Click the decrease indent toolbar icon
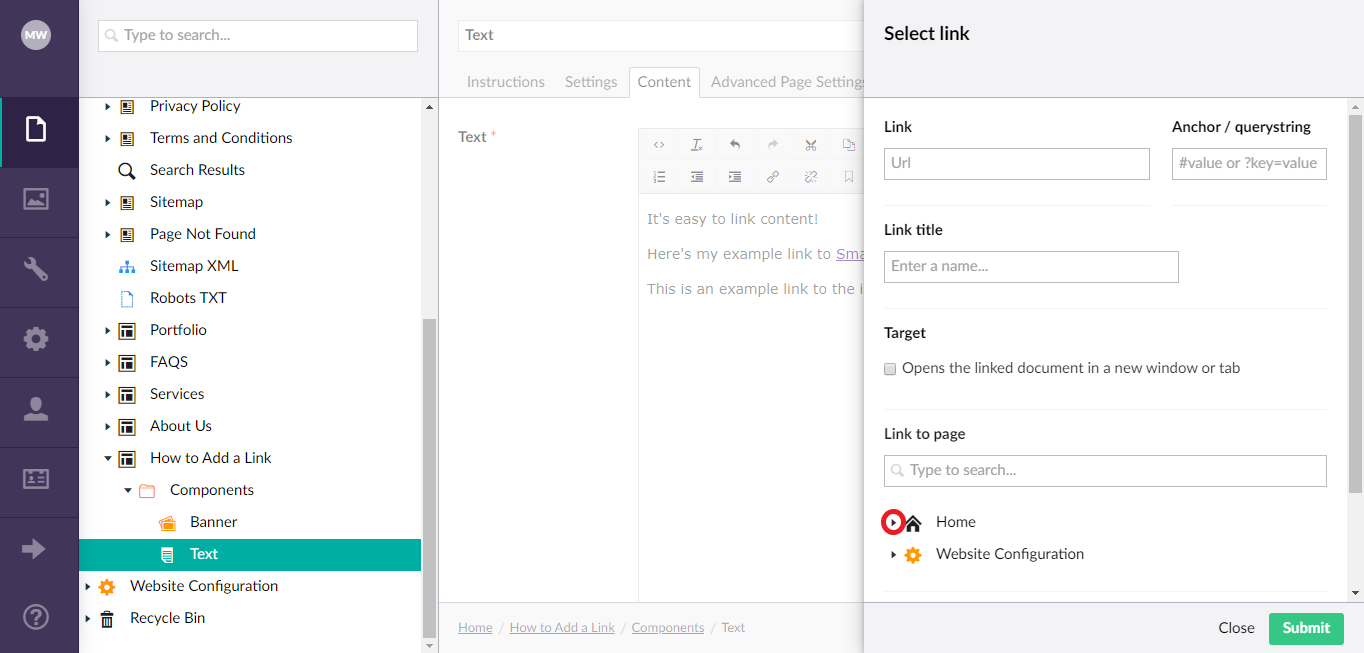This screenshot has width=1364, height=653. tap(697, 177)
